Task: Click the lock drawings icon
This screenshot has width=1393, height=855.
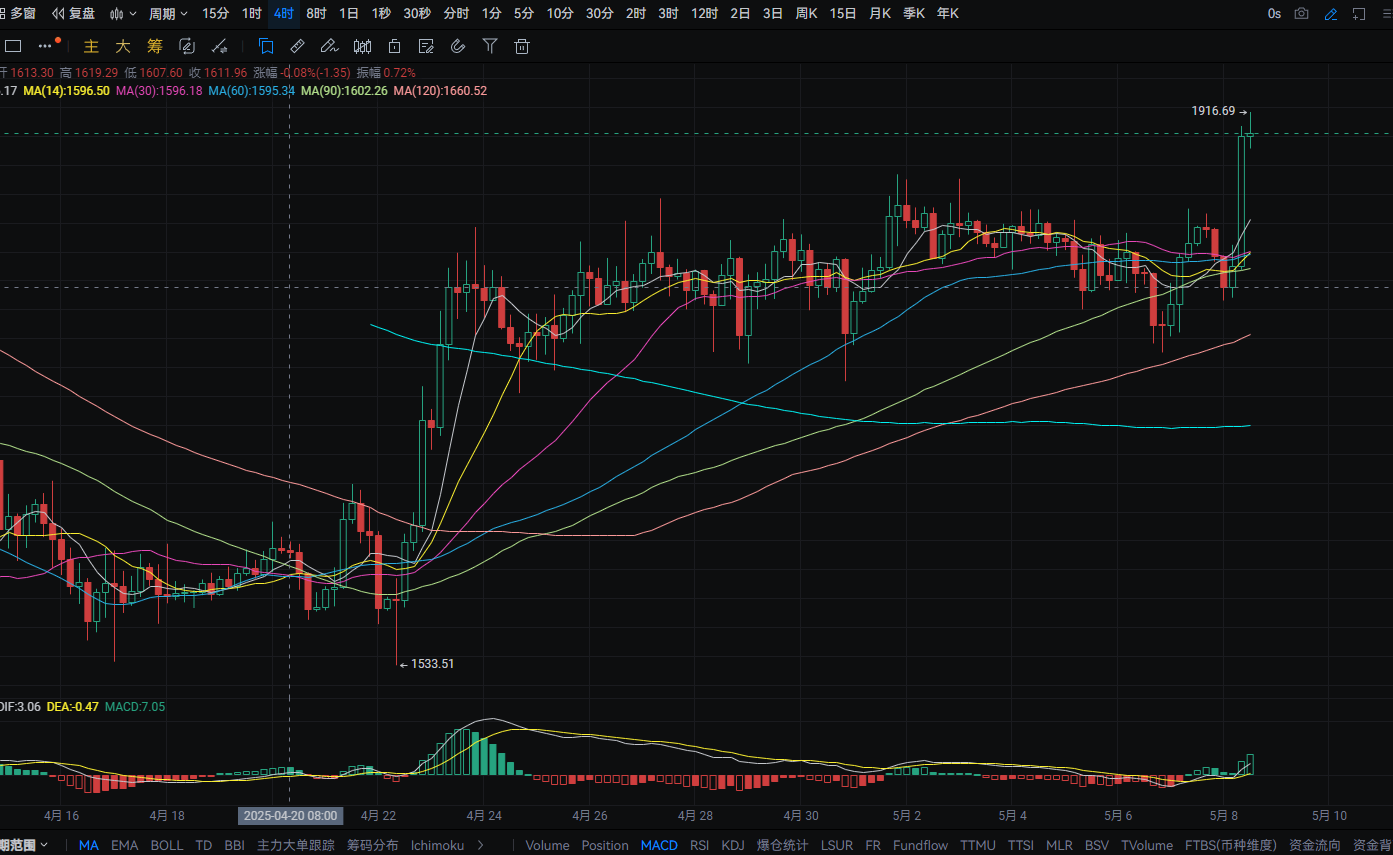Action: click(394, 46)
